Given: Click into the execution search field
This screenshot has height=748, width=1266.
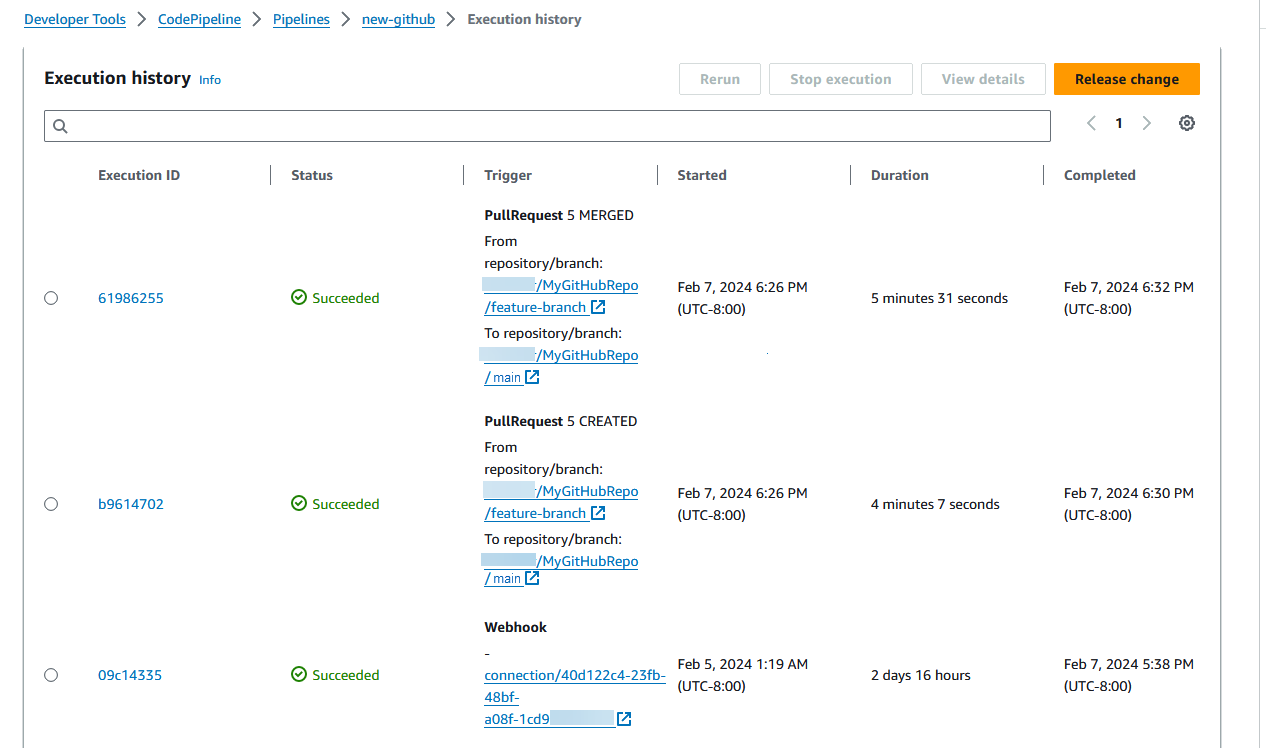Looking at the screenshot, I should [546, 125].
